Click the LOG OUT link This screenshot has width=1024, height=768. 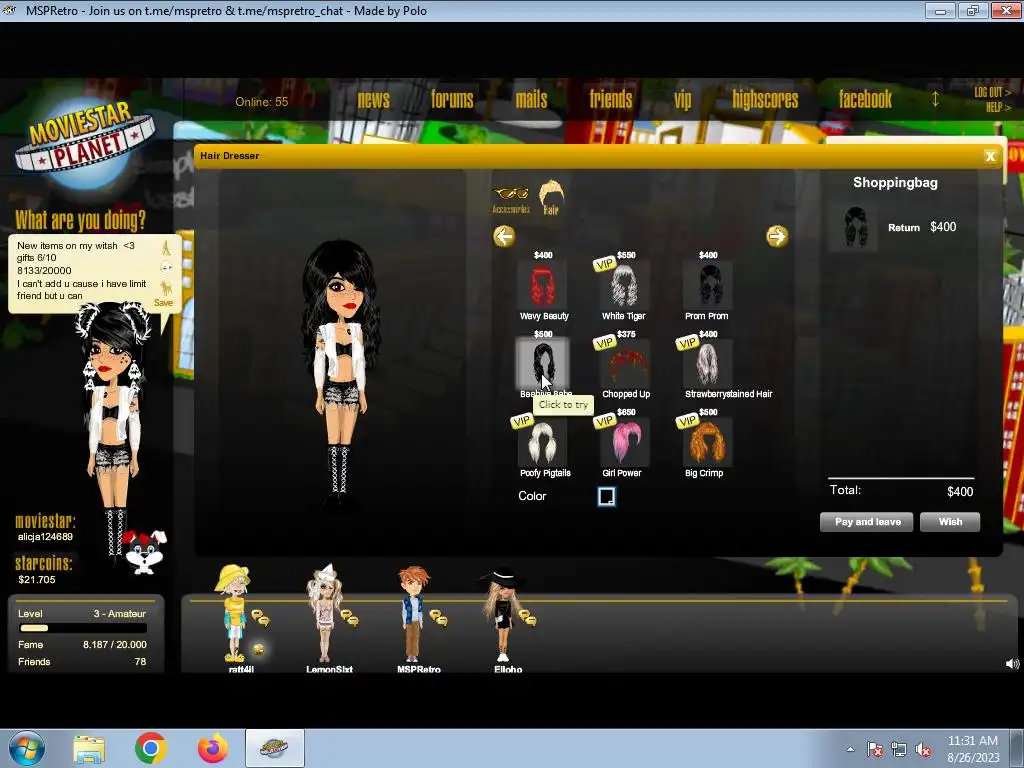point(991,92)
